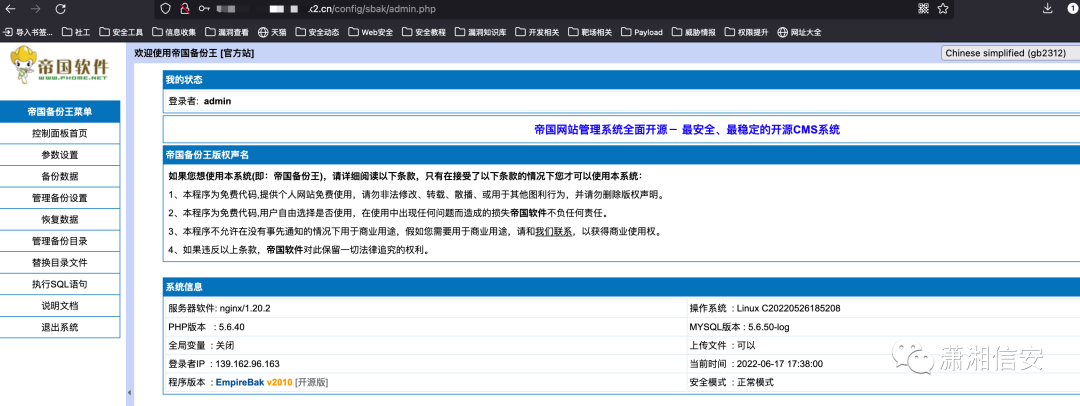This screenshot has width=1080, height=406.
Task: Open the 天猫 bookmark
Action: 272,32
